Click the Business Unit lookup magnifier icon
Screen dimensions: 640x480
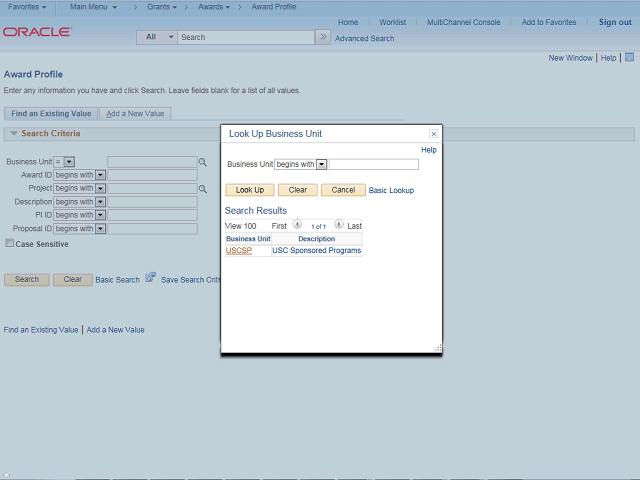click(x=202, y=162)
